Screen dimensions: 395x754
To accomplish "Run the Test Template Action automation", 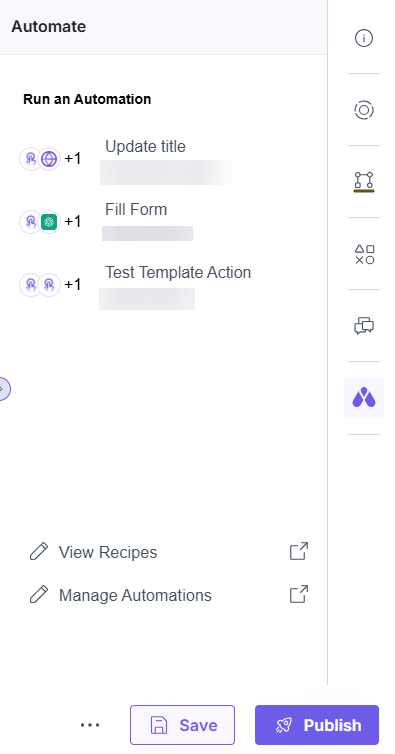I will point(178,272).
